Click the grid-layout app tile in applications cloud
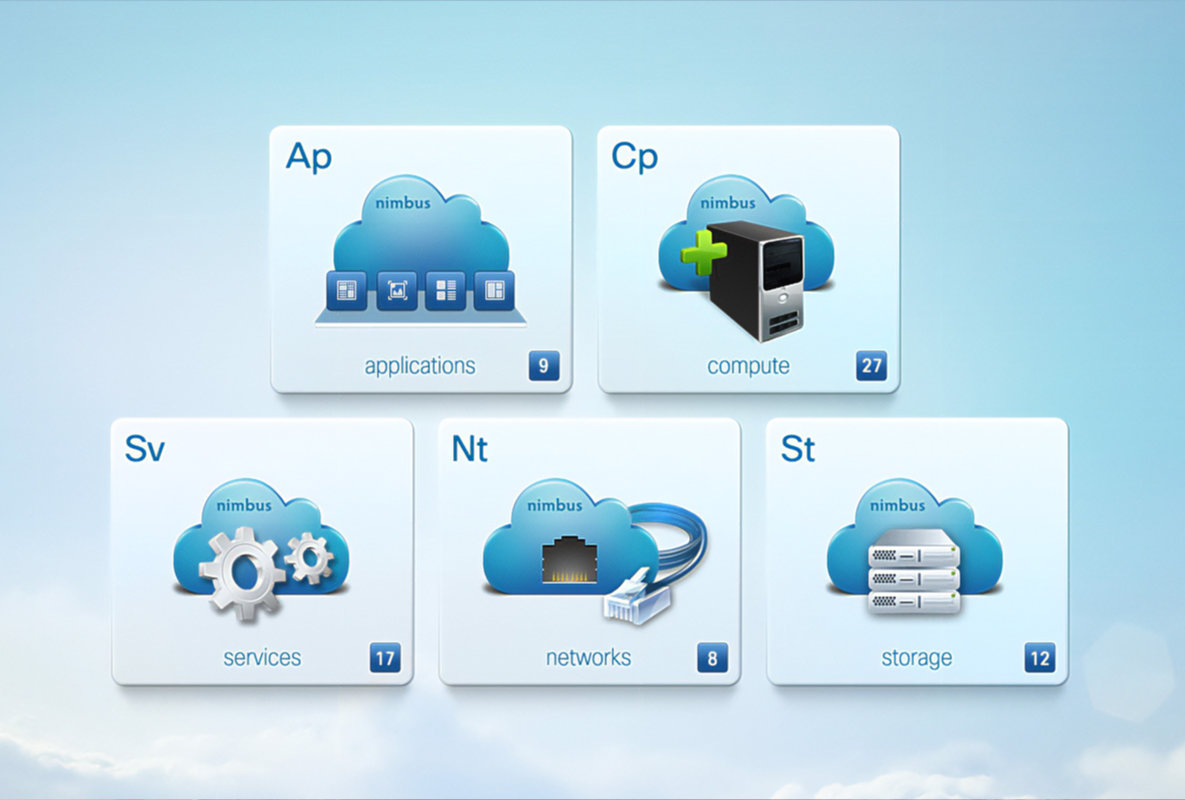This screenshot has height=800, width=1185. [x=446, y=291]
